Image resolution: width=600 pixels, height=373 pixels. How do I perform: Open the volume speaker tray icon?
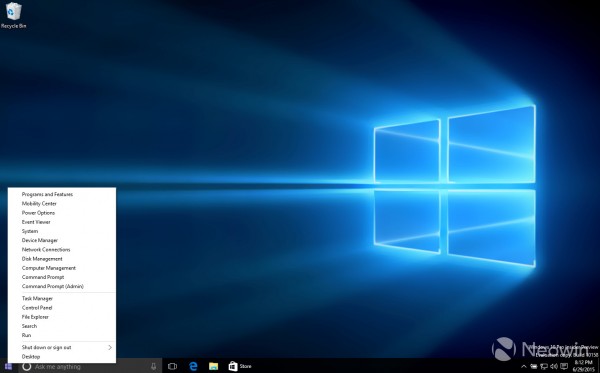[554, 366]
